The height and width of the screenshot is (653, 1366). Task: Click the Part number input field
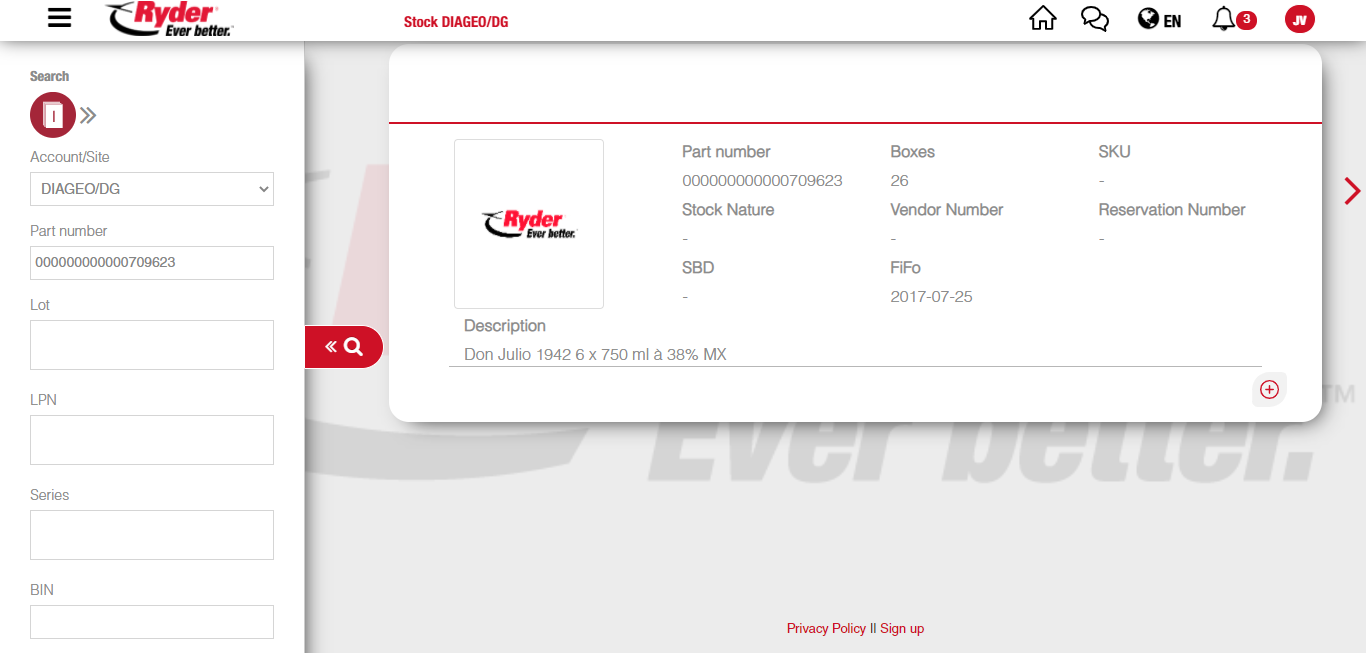152,263
